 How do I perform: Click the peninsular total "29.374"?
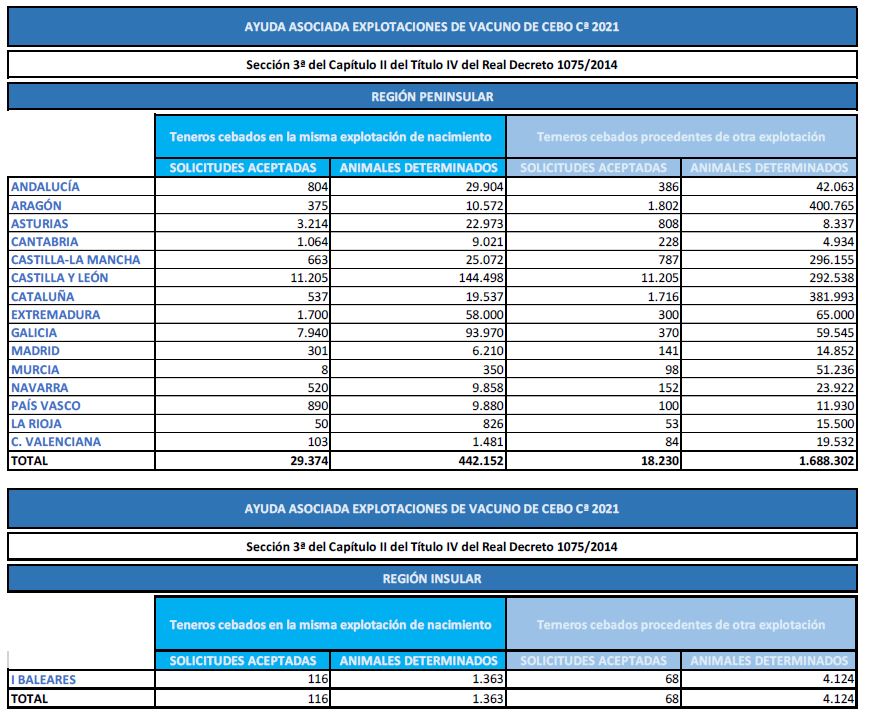[309, 461]
